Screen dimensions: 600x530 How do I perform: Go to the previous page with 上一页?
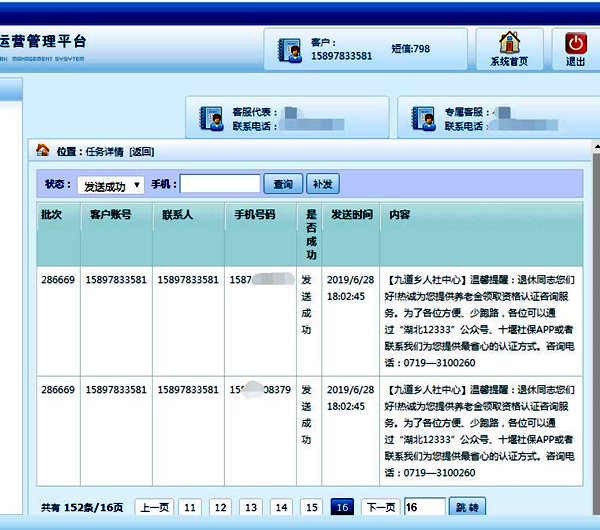pos(153,508)
